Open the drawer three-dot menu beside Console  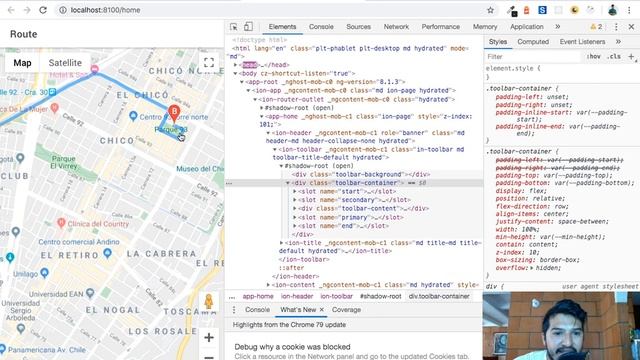coord(234,310)
